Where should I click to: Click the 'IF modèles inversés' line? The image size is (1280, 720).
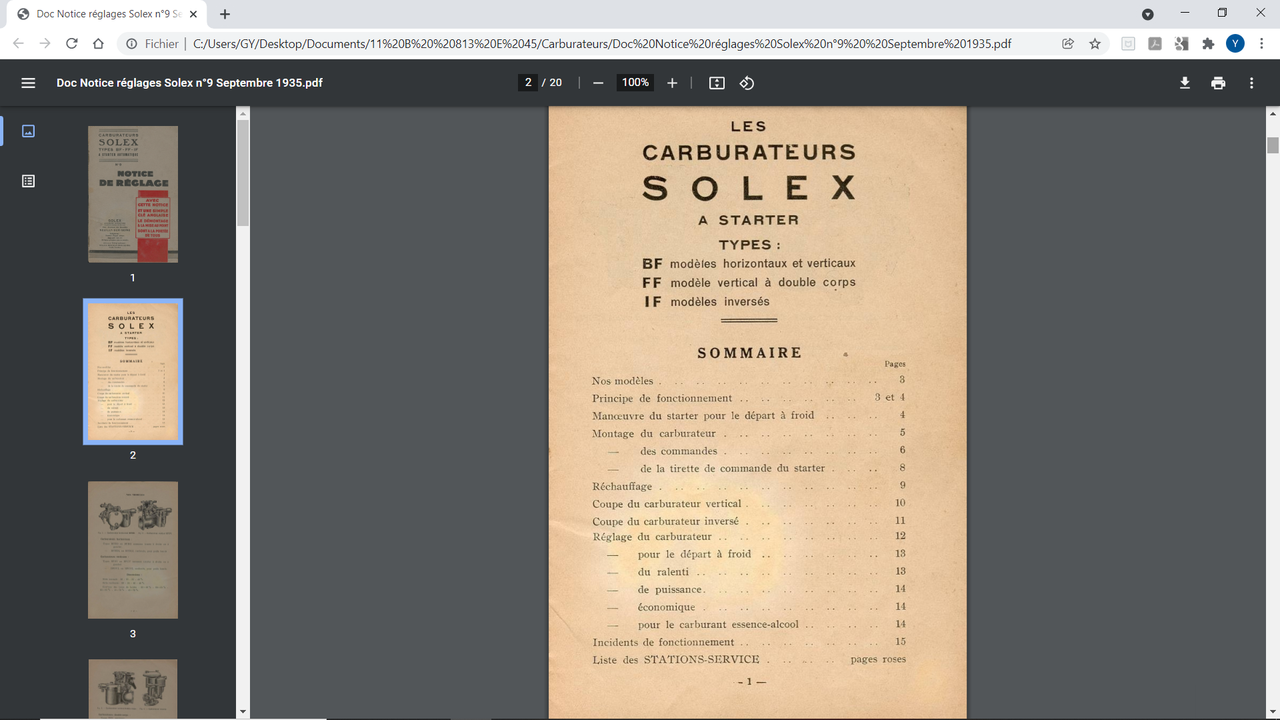[x=706, y=302]
